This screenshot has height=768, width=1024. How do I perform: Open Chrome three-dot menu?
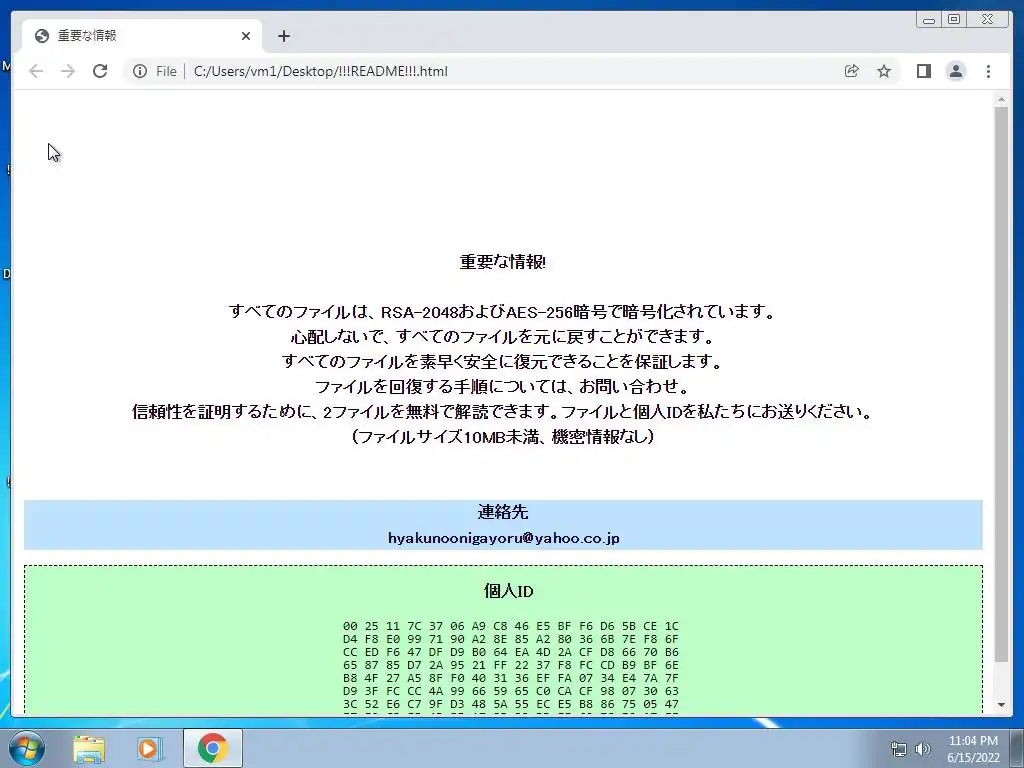988,71
